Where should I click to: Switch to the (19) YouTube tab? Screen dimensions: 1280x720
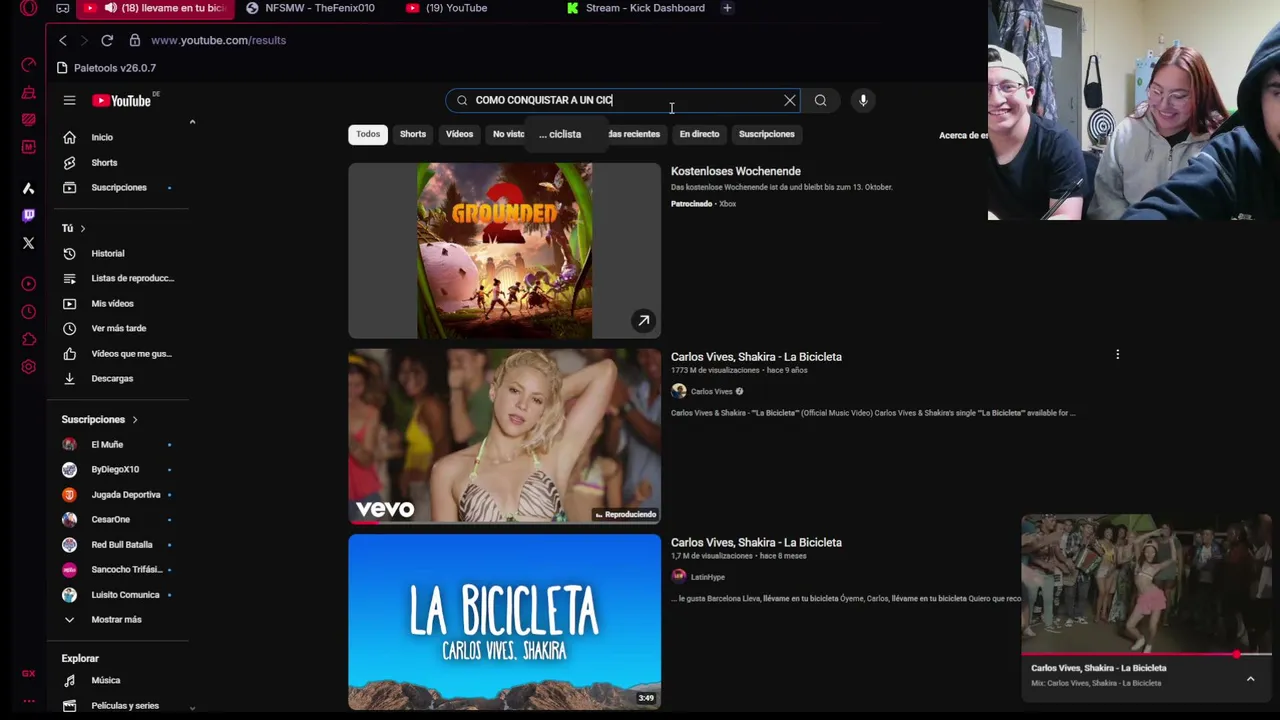[447, 8]
